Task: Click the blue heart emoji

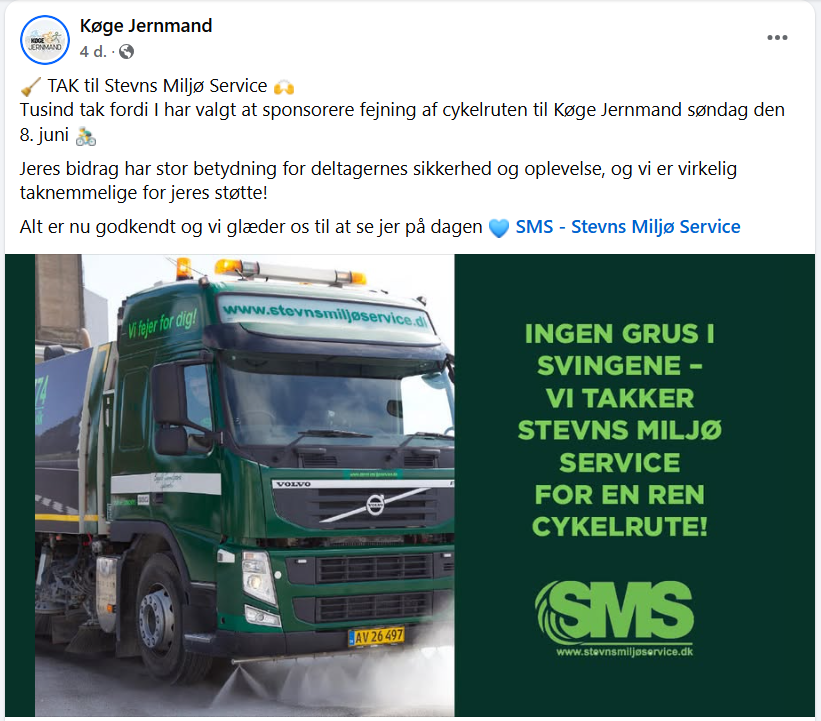Action: click(x=498, y=228)
